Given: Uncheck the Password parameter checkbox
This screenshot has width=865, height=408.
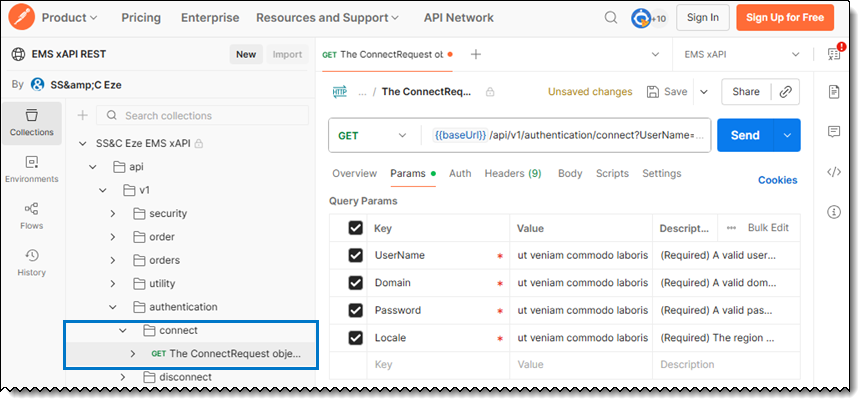Looking at the screenshot, I should coord(356,310).
